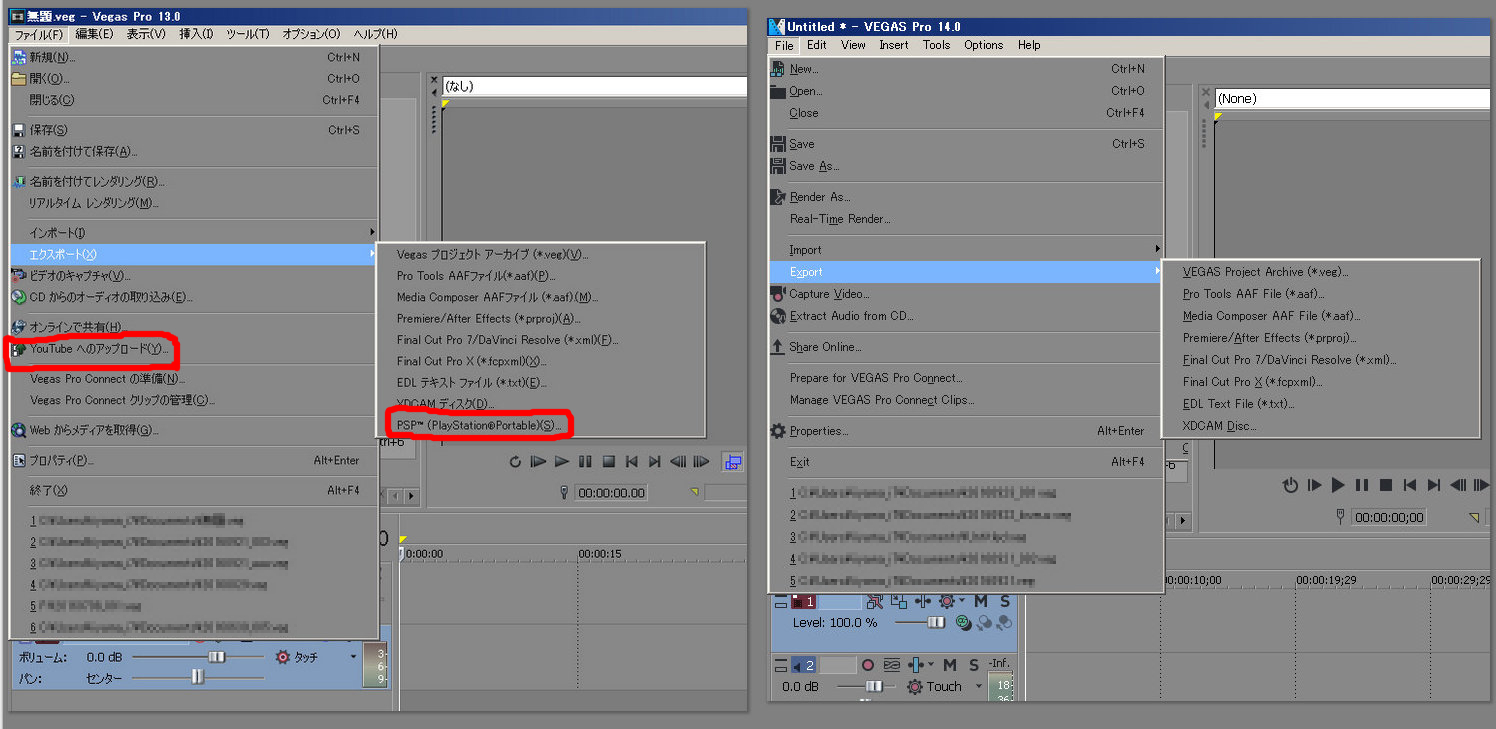The image size is (1496, 729).
Task: Pause playback in Vegas Pro 13 preview
Action: [585, 461]
